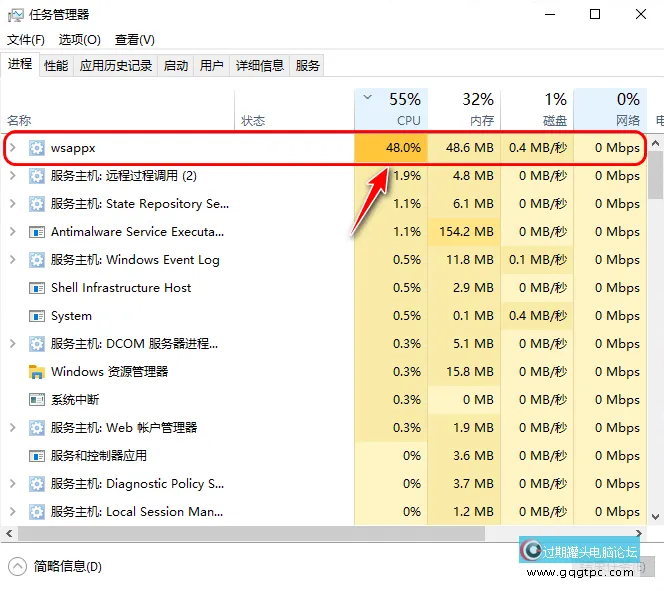Switch to the 性能 tab
Viewport: 664px width, 591px height.
click(56, 66)
